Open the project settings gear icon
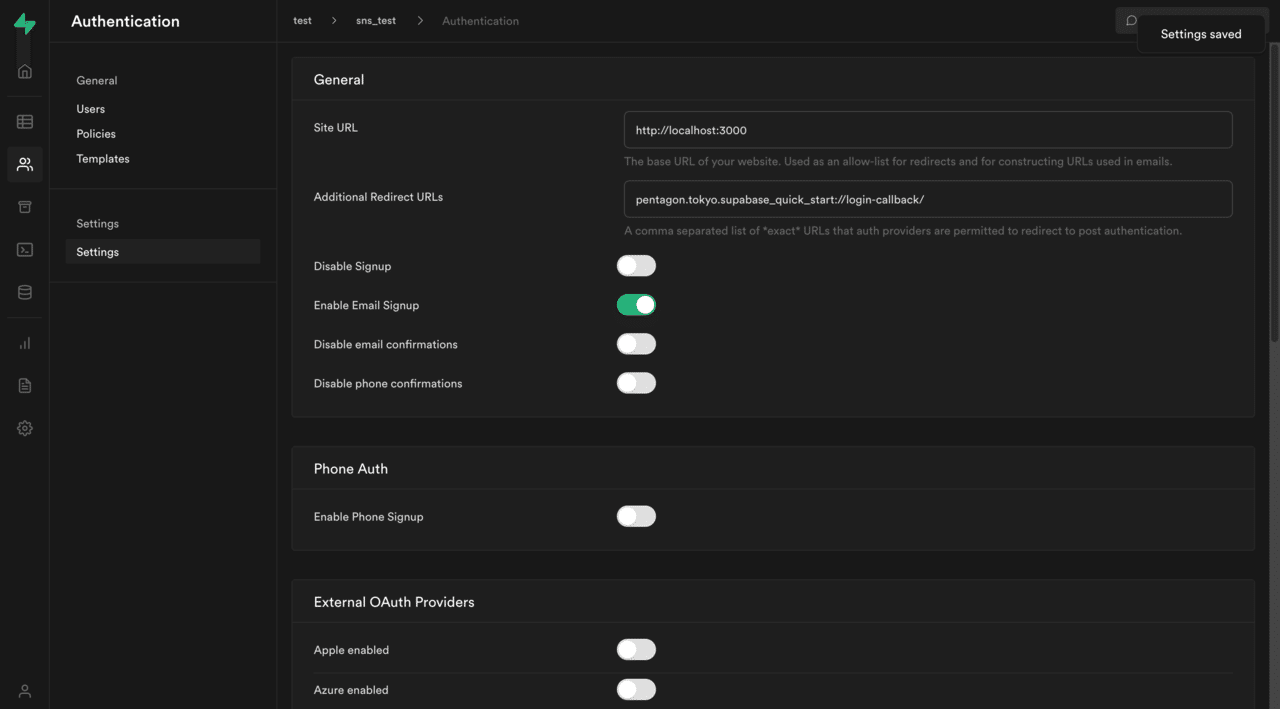The width and height of the screenshot is (1280, 709). tap(25, 428)
